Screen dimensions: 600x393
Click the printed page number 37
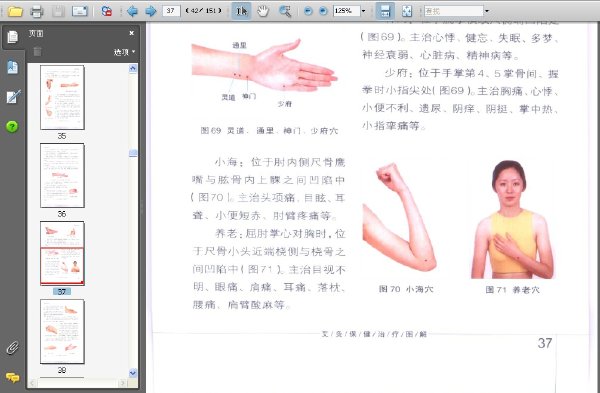point(545,343)
